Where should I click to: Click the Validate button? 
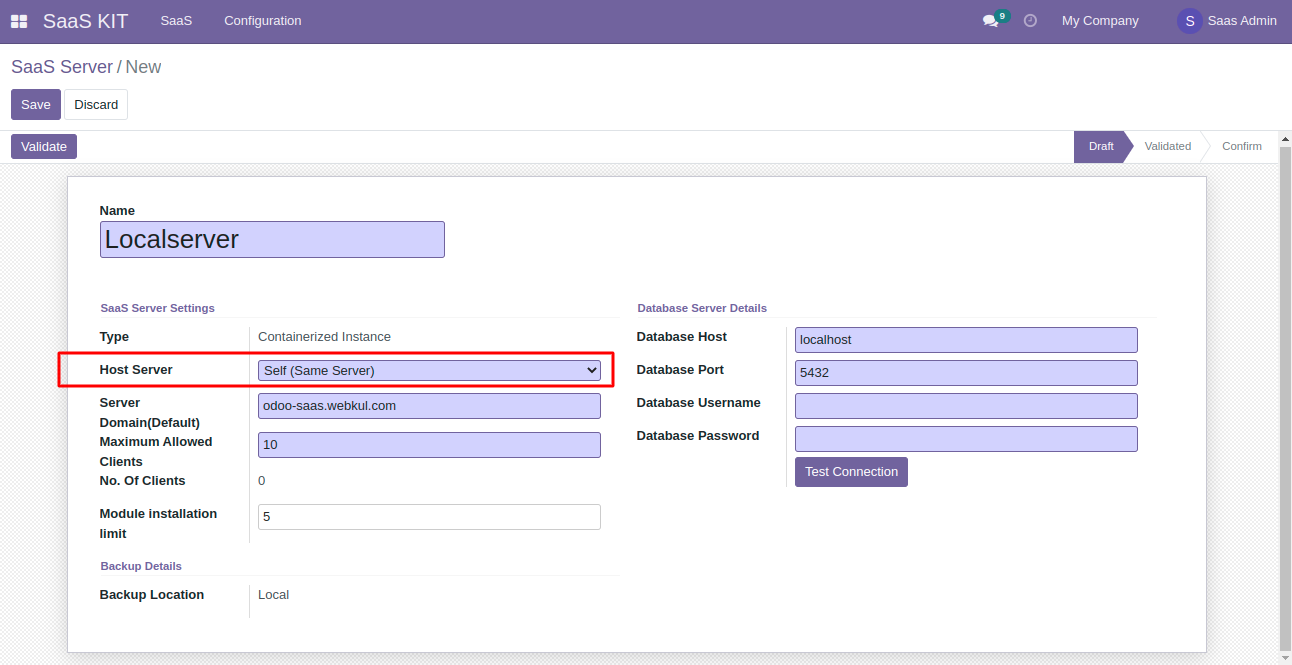44,147
